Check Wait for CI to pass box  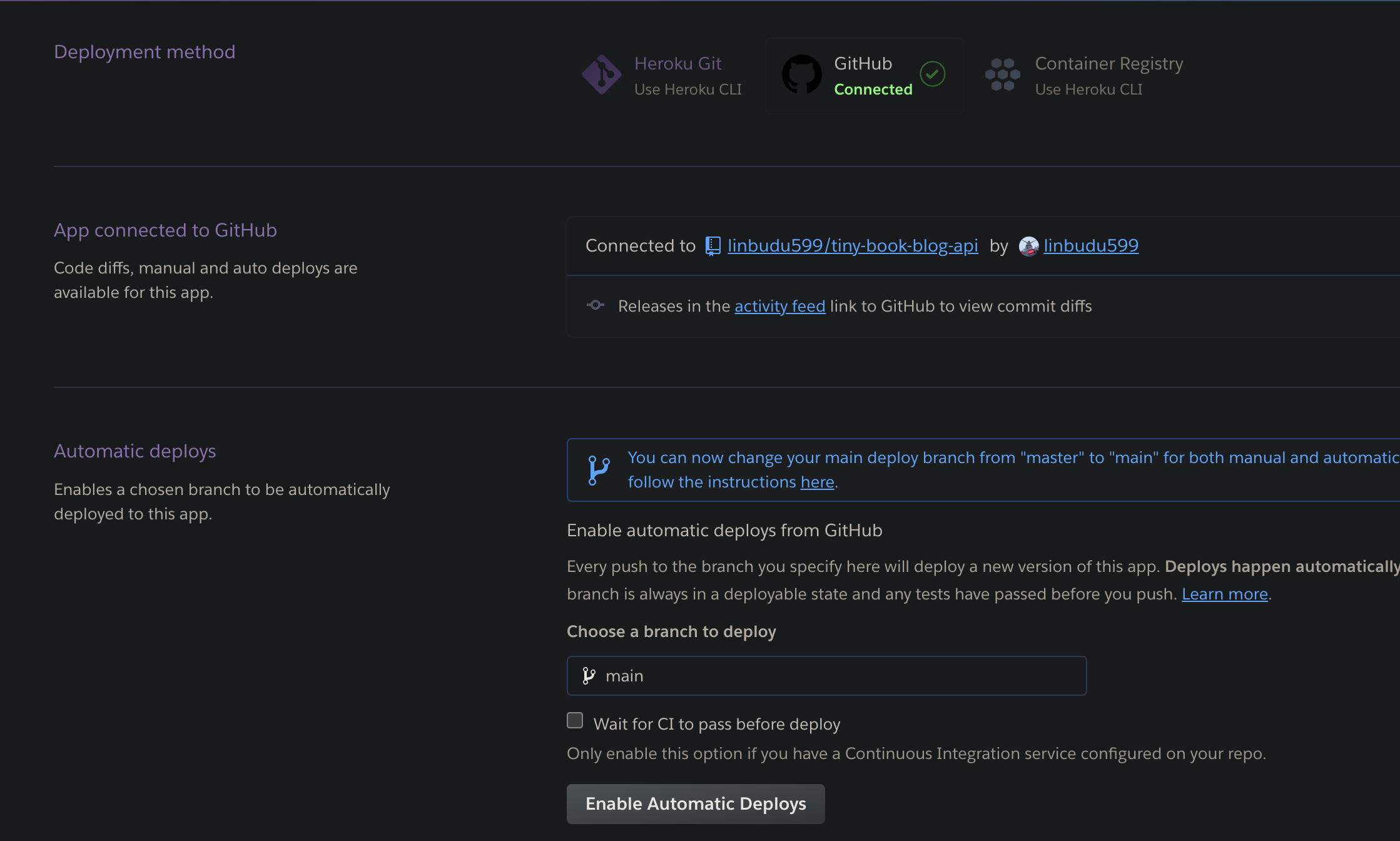coord(575,721)
